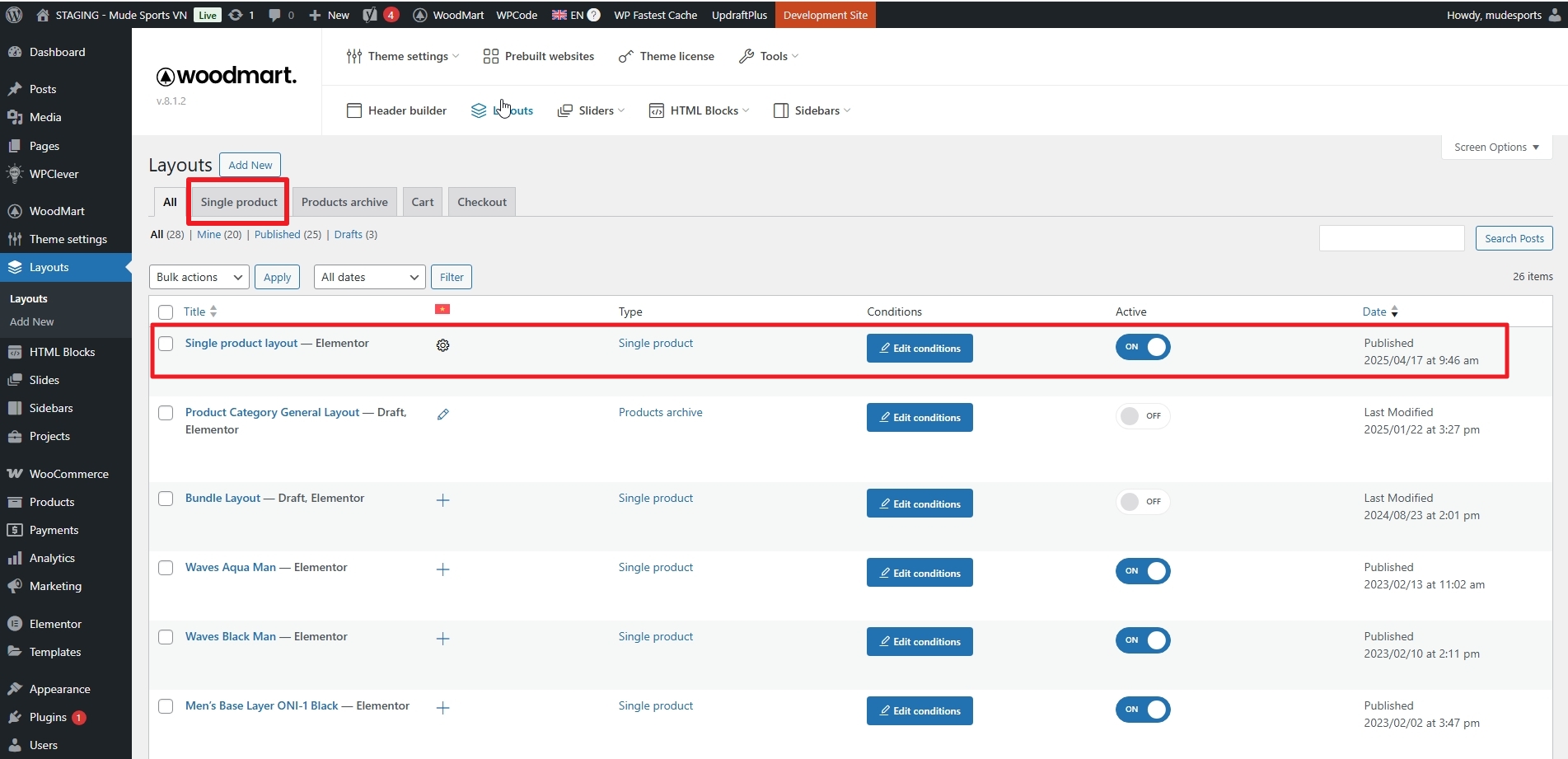Sort the table by Date column
Viewport: 1568px width, 759px height.
click(x=1380, y=312)
